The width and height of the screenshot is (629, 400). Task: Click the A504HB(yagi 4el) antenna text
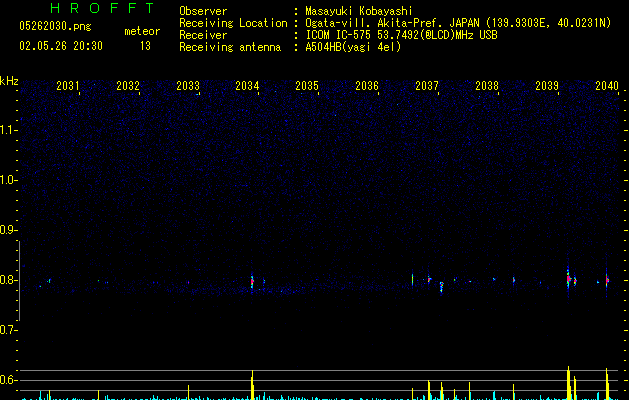pos(353,47)
